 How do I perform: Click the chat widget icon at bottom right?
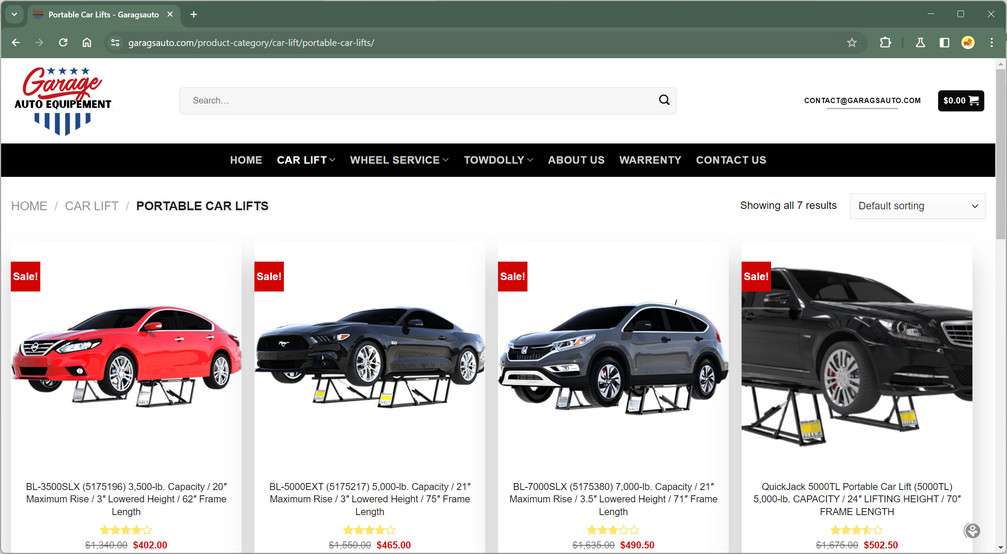(x=972, y=530)
